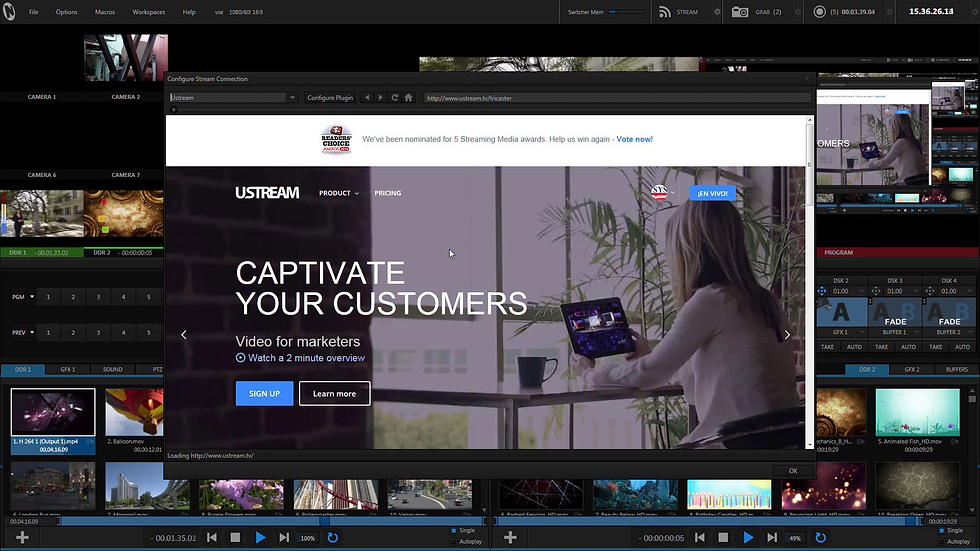Stop DDR 2 playback
Screen dimensions: 980x551
[723, 537]
